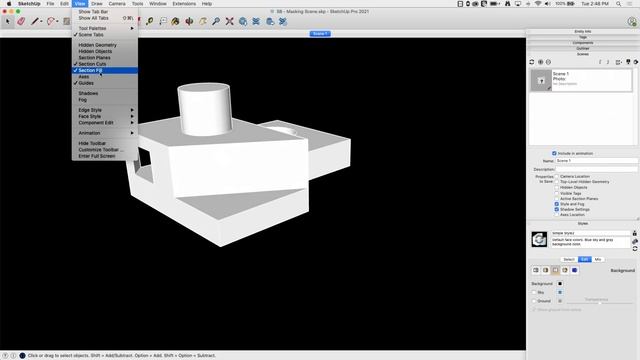Open the Extensions menu
Image resolution: width=640 pixels, height=360 pixels.
click(x=184, y=4)
